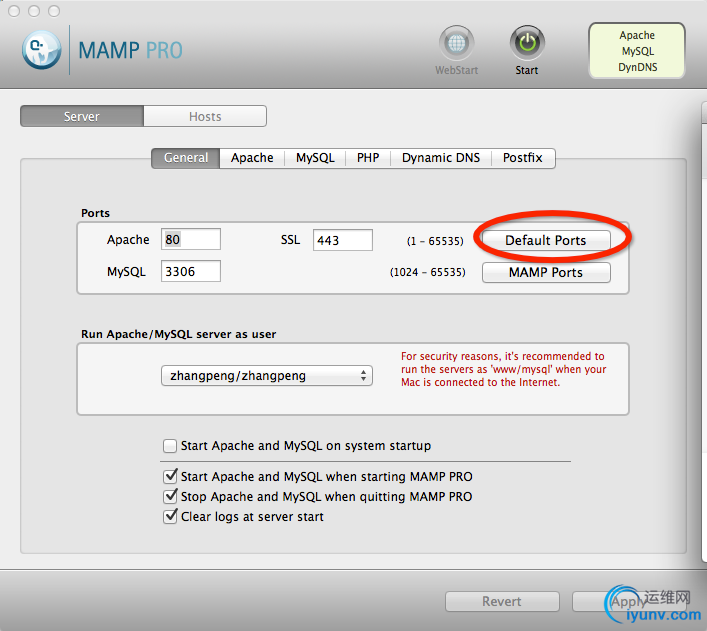Screen dimensions: 707x631
Task: Open the MySQL tab
Action: pos(315,158)
